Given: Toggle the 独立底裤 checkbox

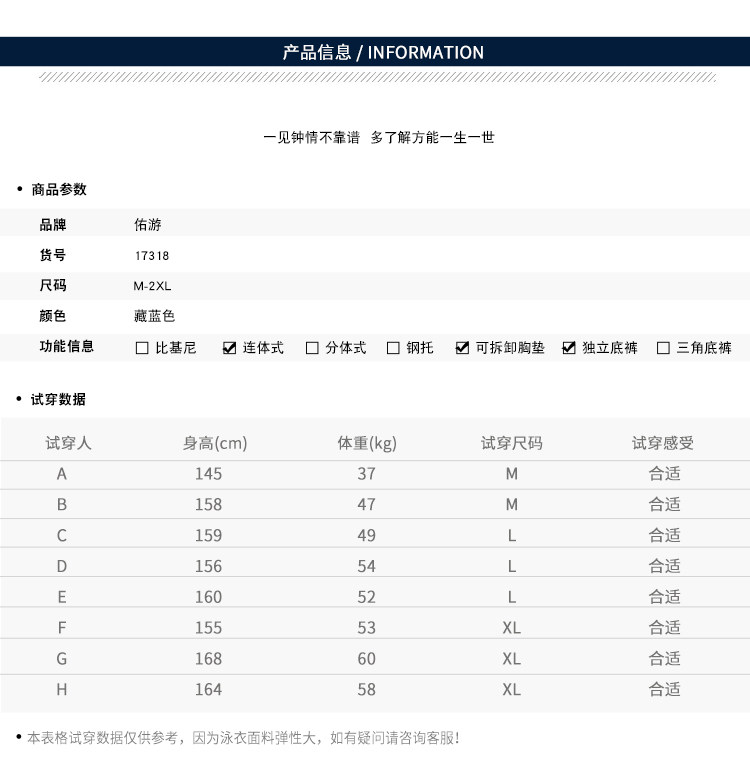Looking at the screenshot, I should point(569,348).
